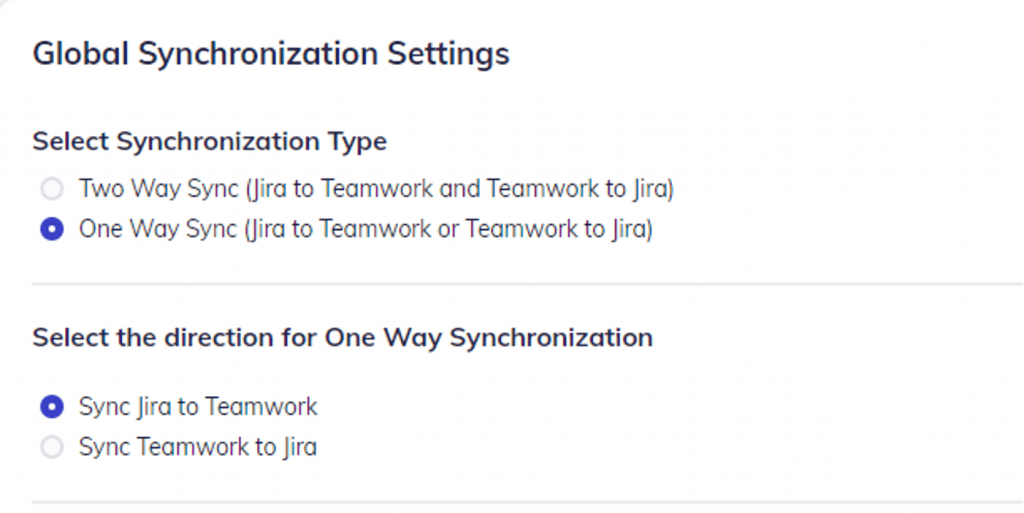The height and width of the screenshot is (513, 1024).
Task: Click the 'Two Way Sync' label text
Action: click(x=156, y=188)
